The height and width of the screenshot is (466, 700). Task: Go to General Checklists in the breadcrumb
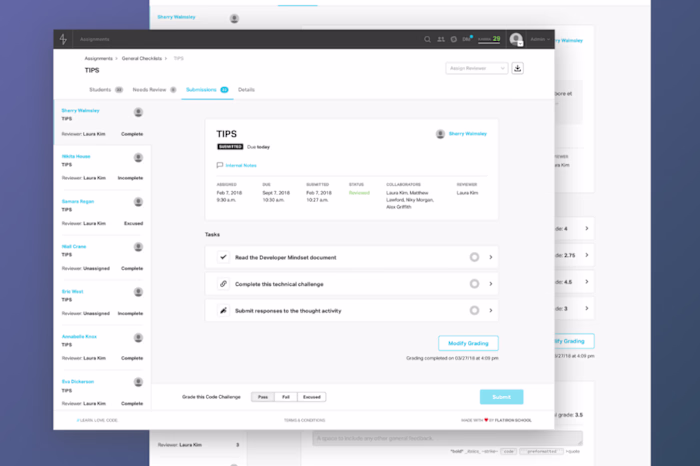(x=142, y=58)
